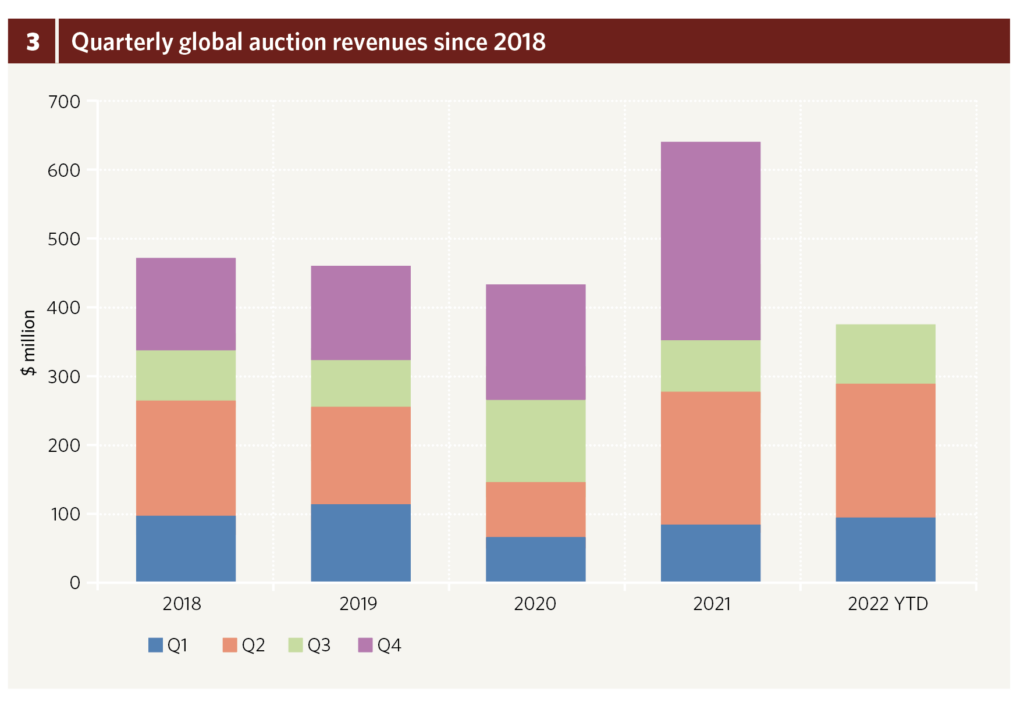Screen dimensions: 1024x713
Task: Click the 2022 YTD x-axis label
Action: (885, 604)
